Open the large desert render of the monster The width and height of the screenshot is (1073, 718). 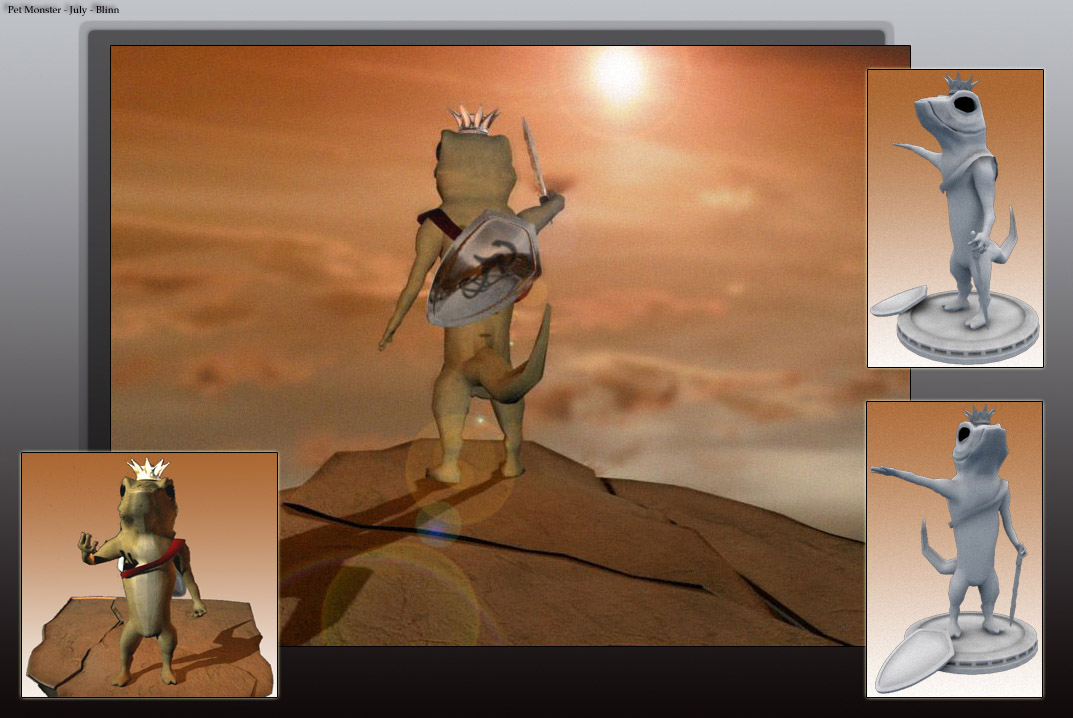(510, 346)
